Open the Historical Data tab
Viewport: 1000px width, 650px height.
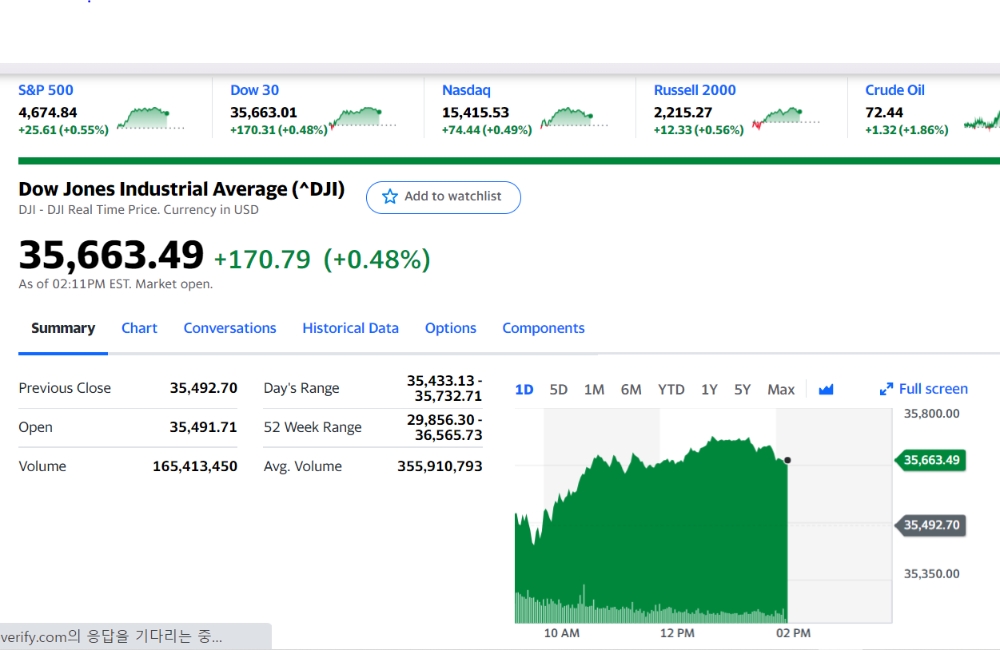tap(350, 328)
